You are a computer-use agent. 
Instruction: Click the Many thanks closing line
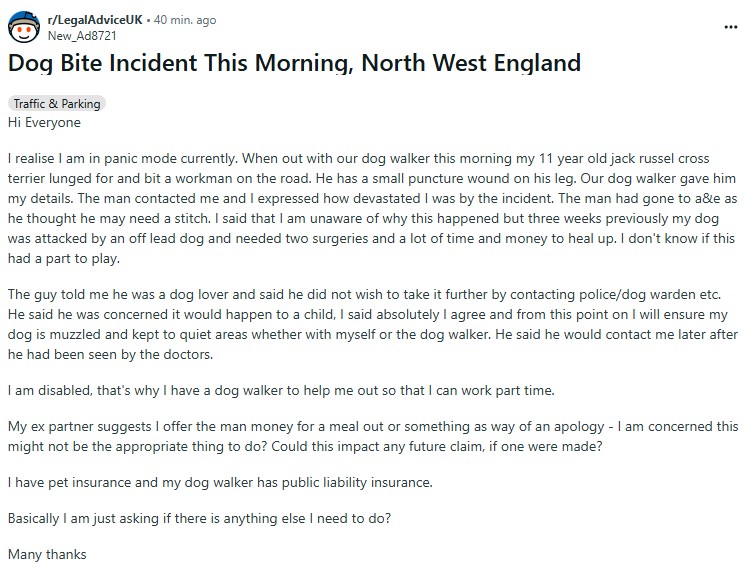[x=47, y=554]
